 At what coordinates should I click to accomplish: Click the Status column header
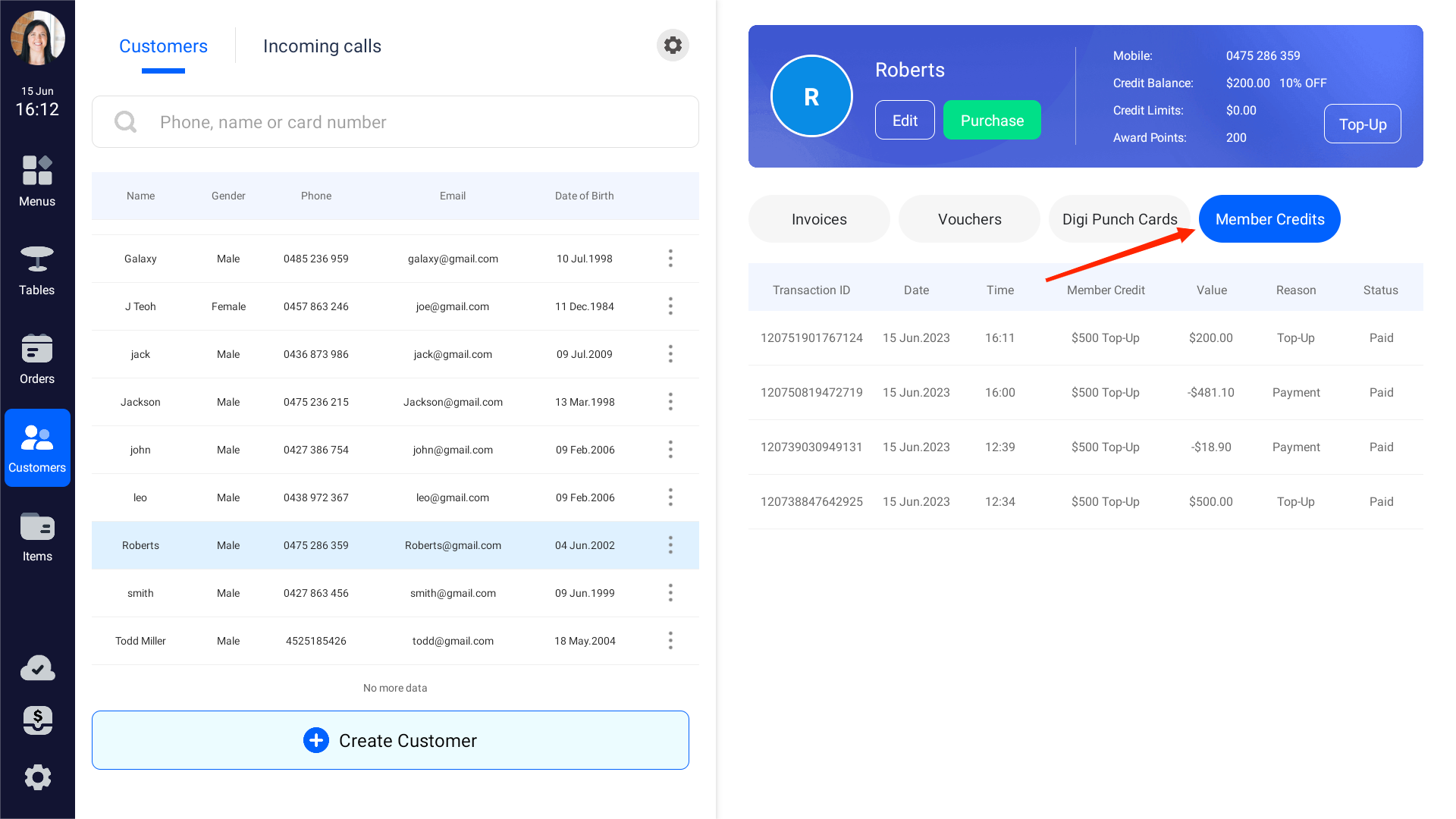point(1380,290)
